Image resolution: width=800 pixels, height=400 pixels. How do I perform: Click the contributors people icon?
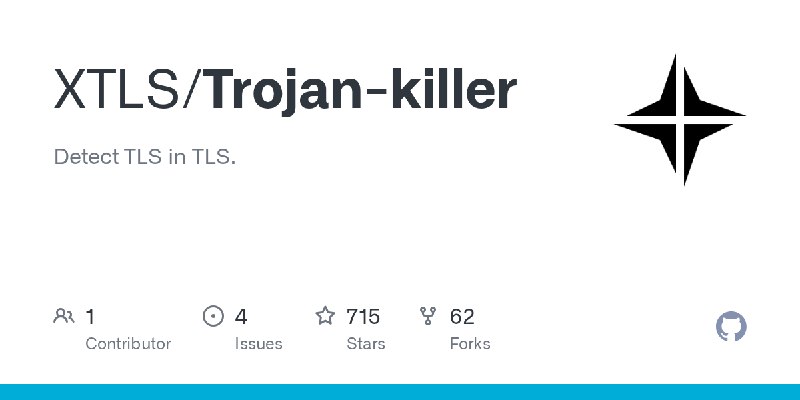[x=63, y=317]
